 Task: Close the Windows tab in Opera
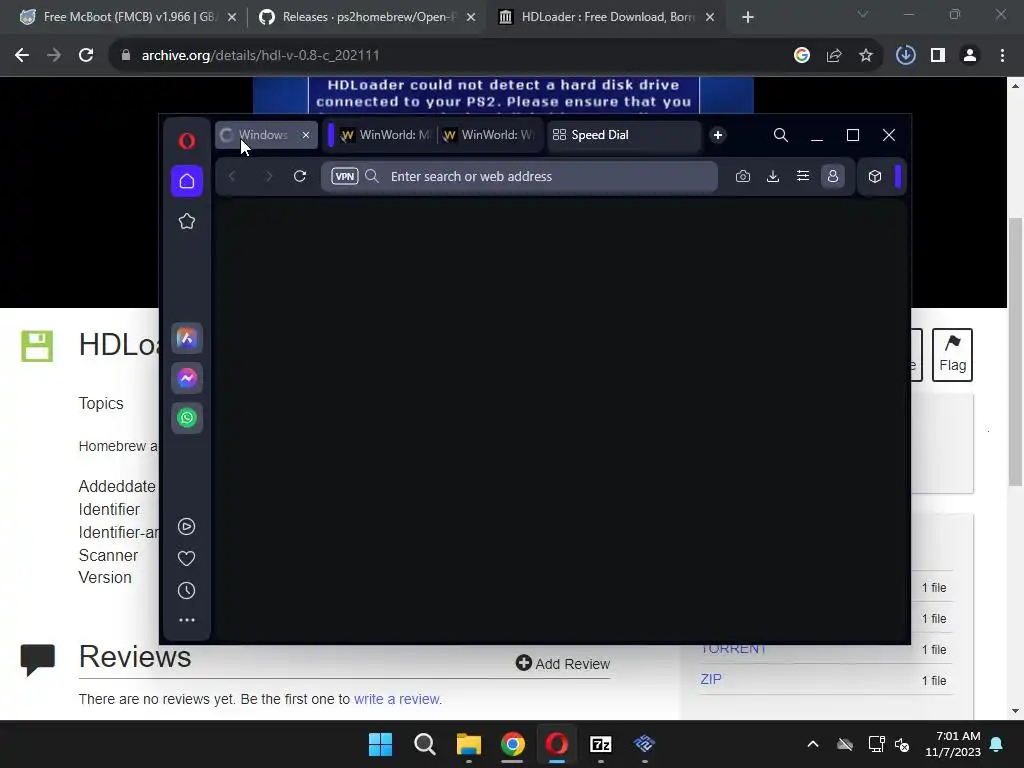point(306,135)
